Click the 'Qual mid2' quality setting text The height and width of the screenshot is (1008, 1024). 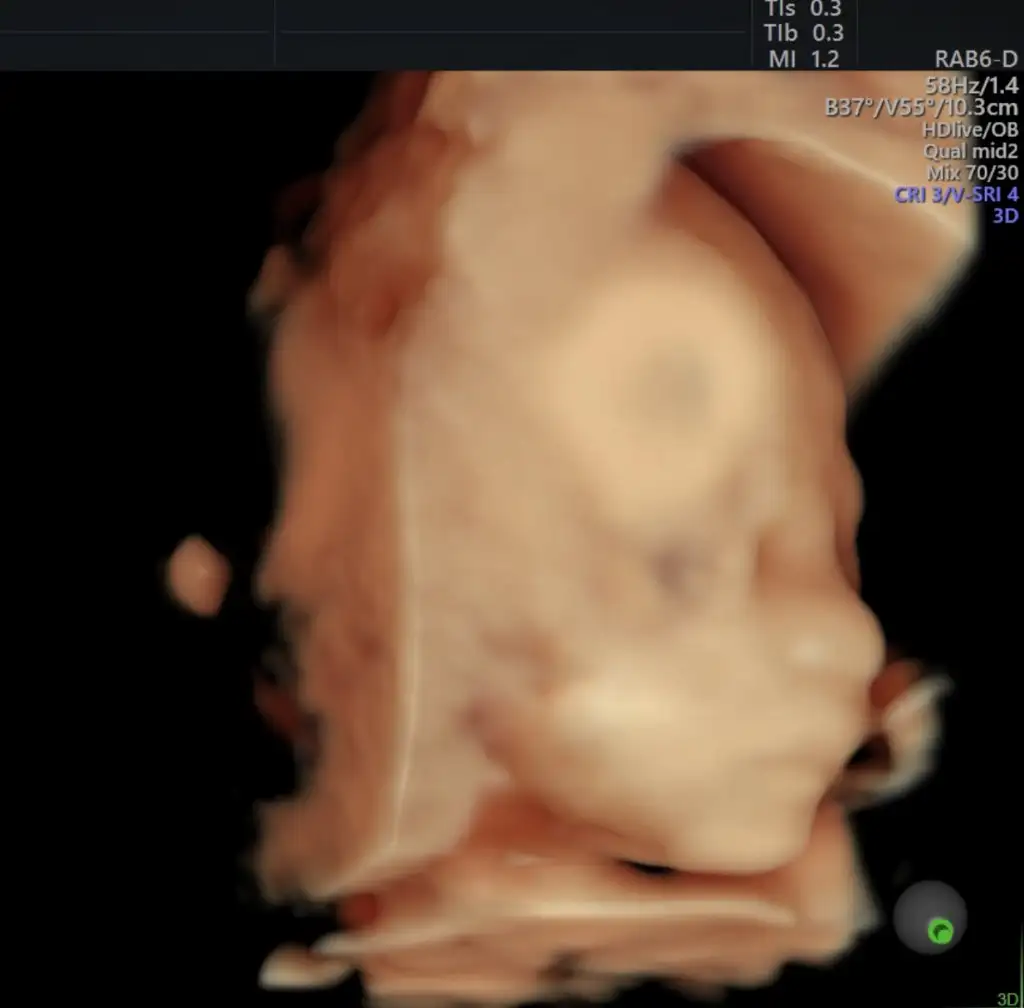click(970, 151)
